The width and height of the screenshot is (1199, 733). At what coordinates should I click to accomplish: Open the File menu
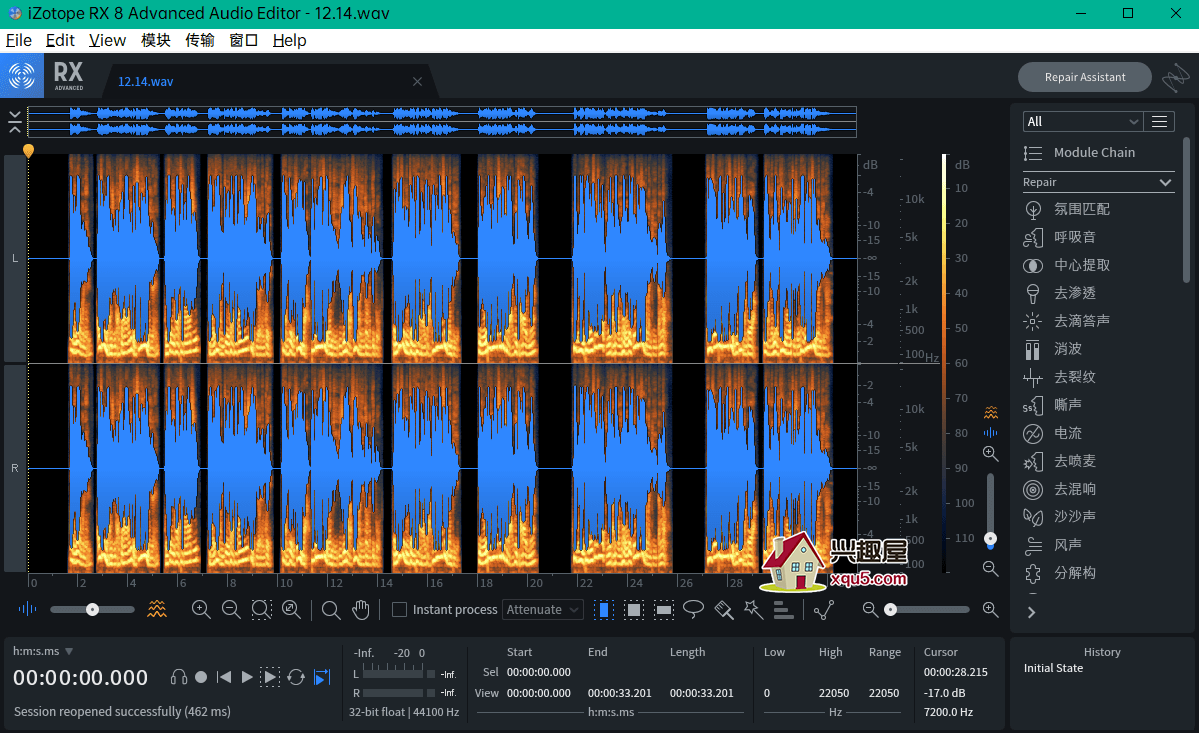pos(18,41)
